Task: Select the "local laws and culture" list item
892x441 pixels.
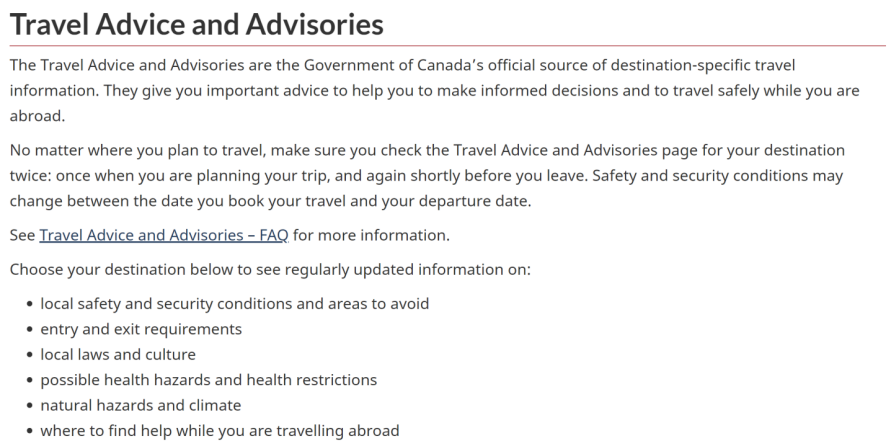Action: pyautogui.click(x=118, y=354)
